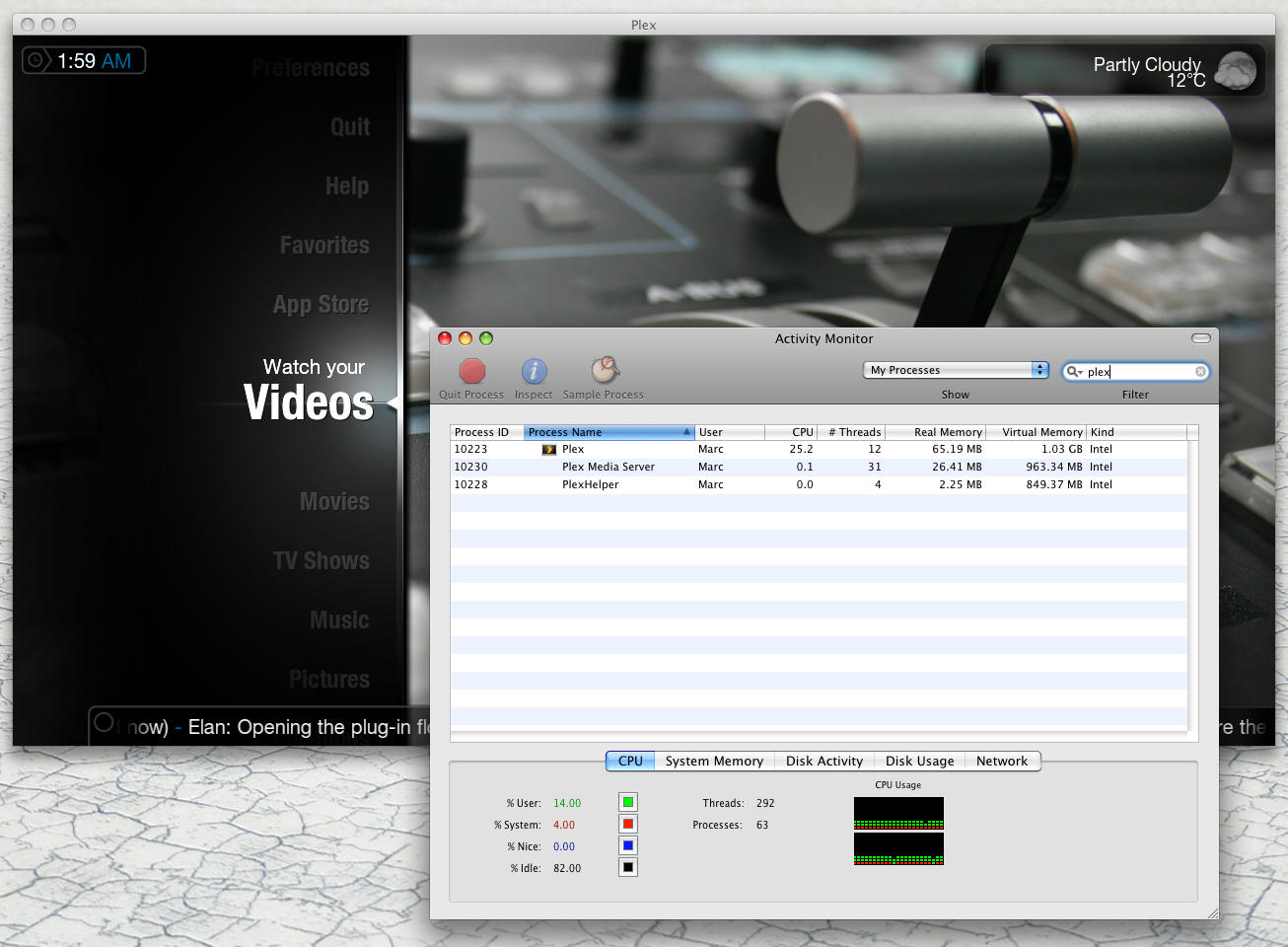
Task: Select Quit in Plex menu
Action: (x=350, y=127)
